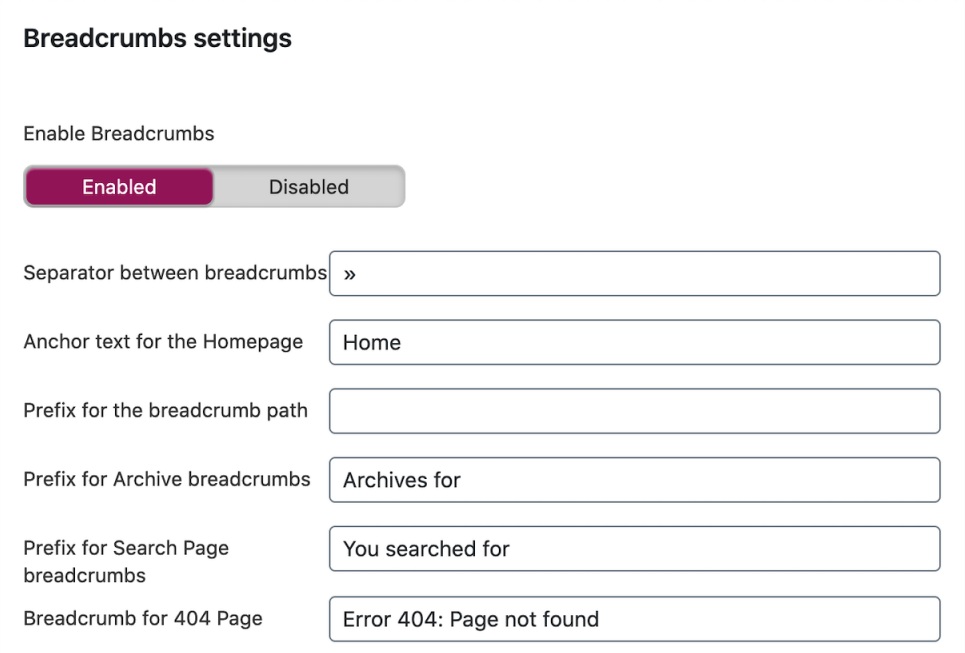Click the Breadcrumb for 404 Page label

tap(143, 619)
